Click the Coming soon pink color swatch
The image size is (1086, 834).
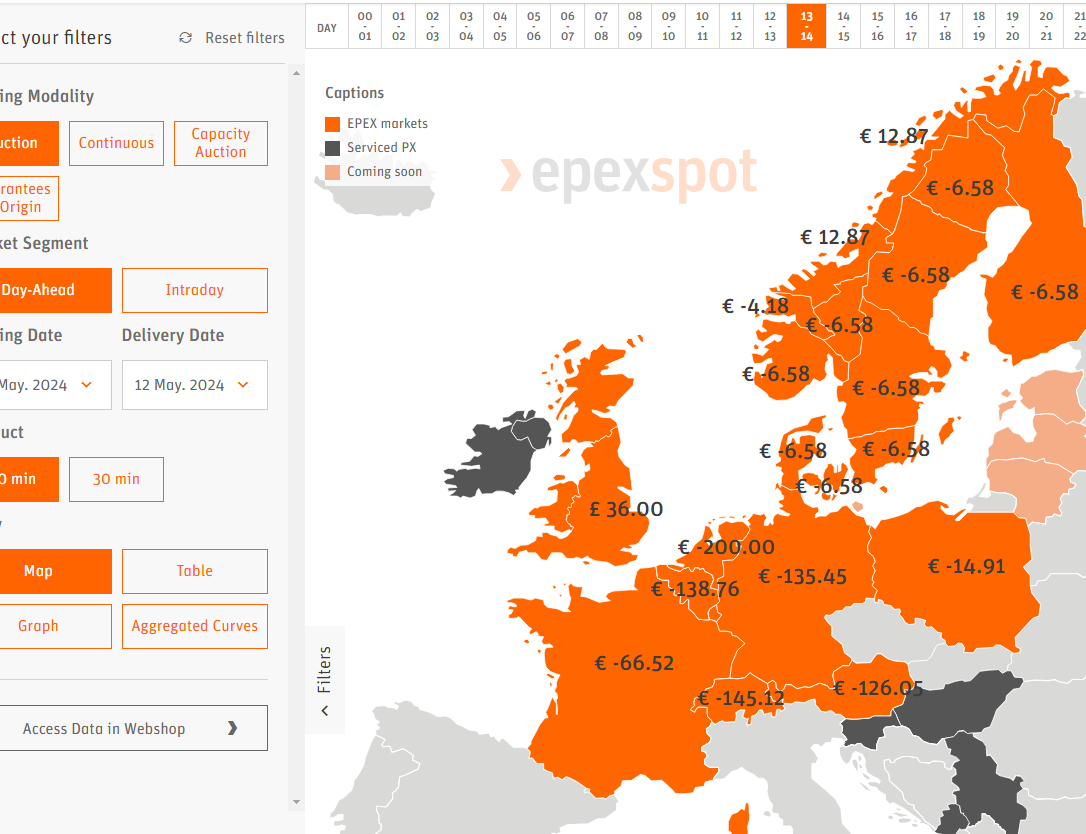[331, 171]
